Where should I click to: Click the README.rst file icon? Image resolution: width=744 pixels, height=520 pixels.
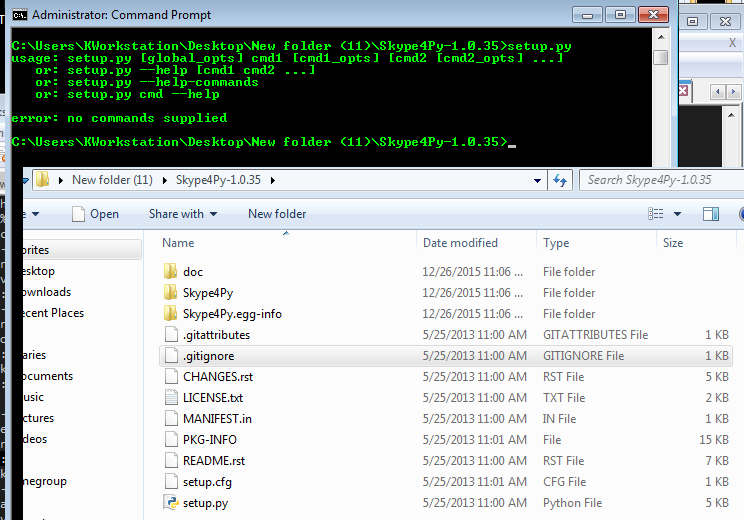(171, 460)
